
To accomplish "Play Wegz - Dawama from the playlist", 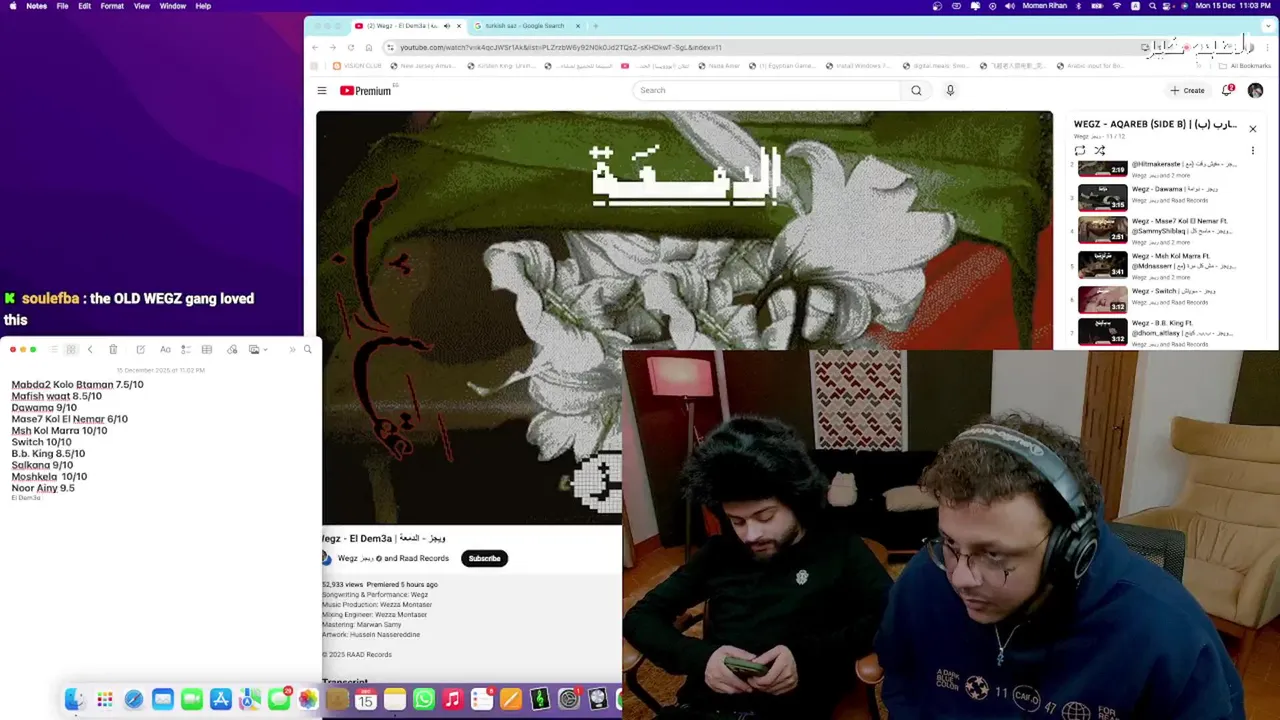I will pyautogui.click(x=1160, y=196).
